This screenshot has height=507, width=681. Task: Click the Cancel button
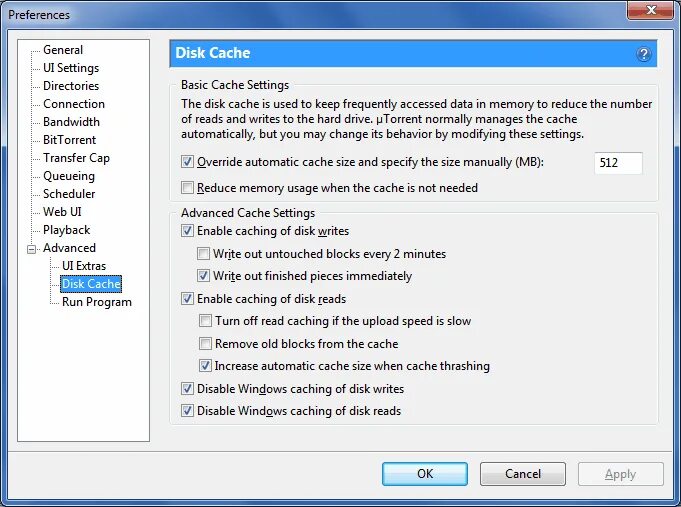tap(523, 474)
